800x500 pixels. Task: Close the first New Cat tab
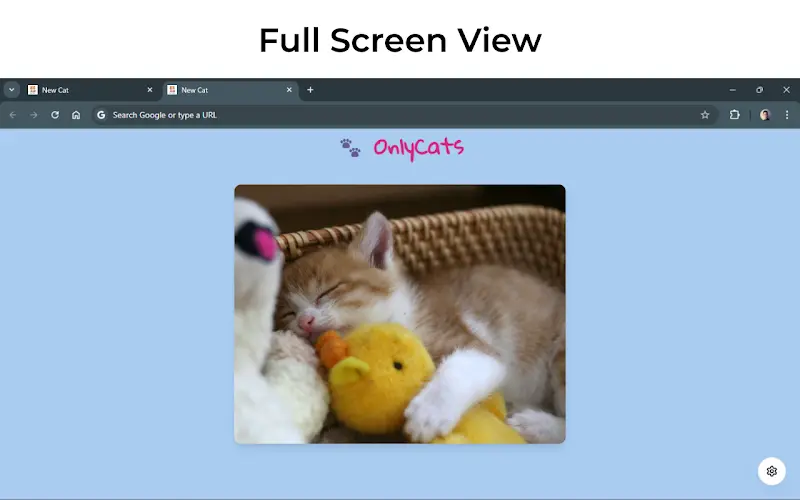149,90
